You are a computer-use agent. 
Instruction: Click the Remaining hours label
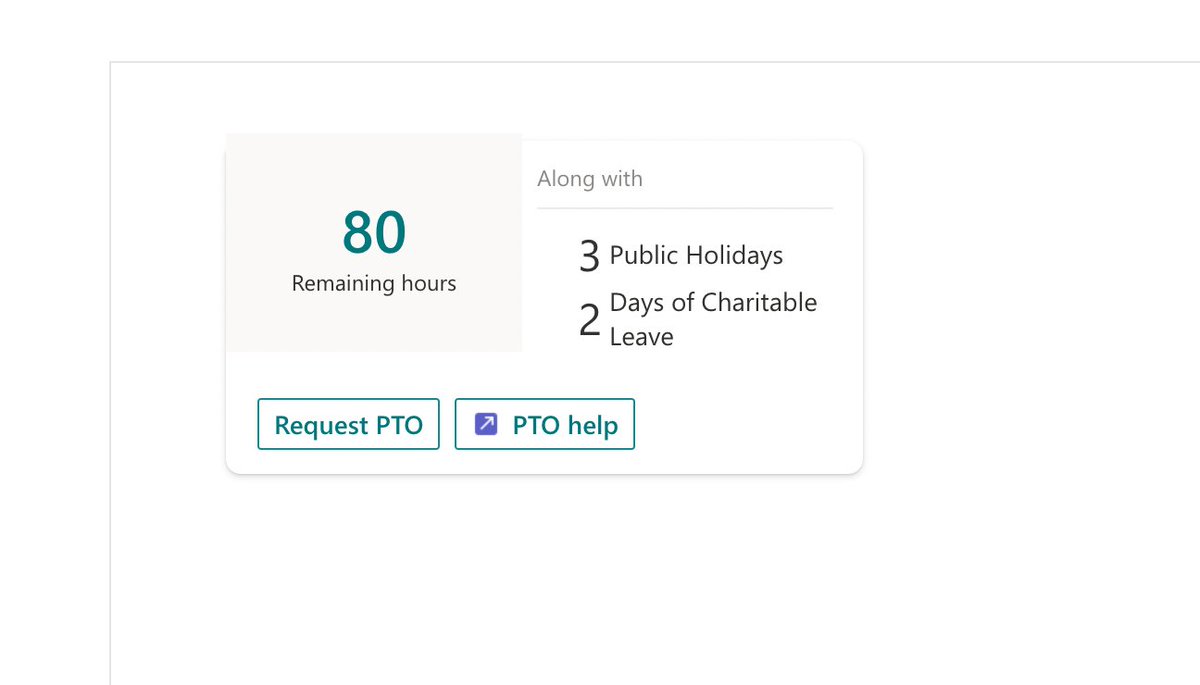[374, 283]
